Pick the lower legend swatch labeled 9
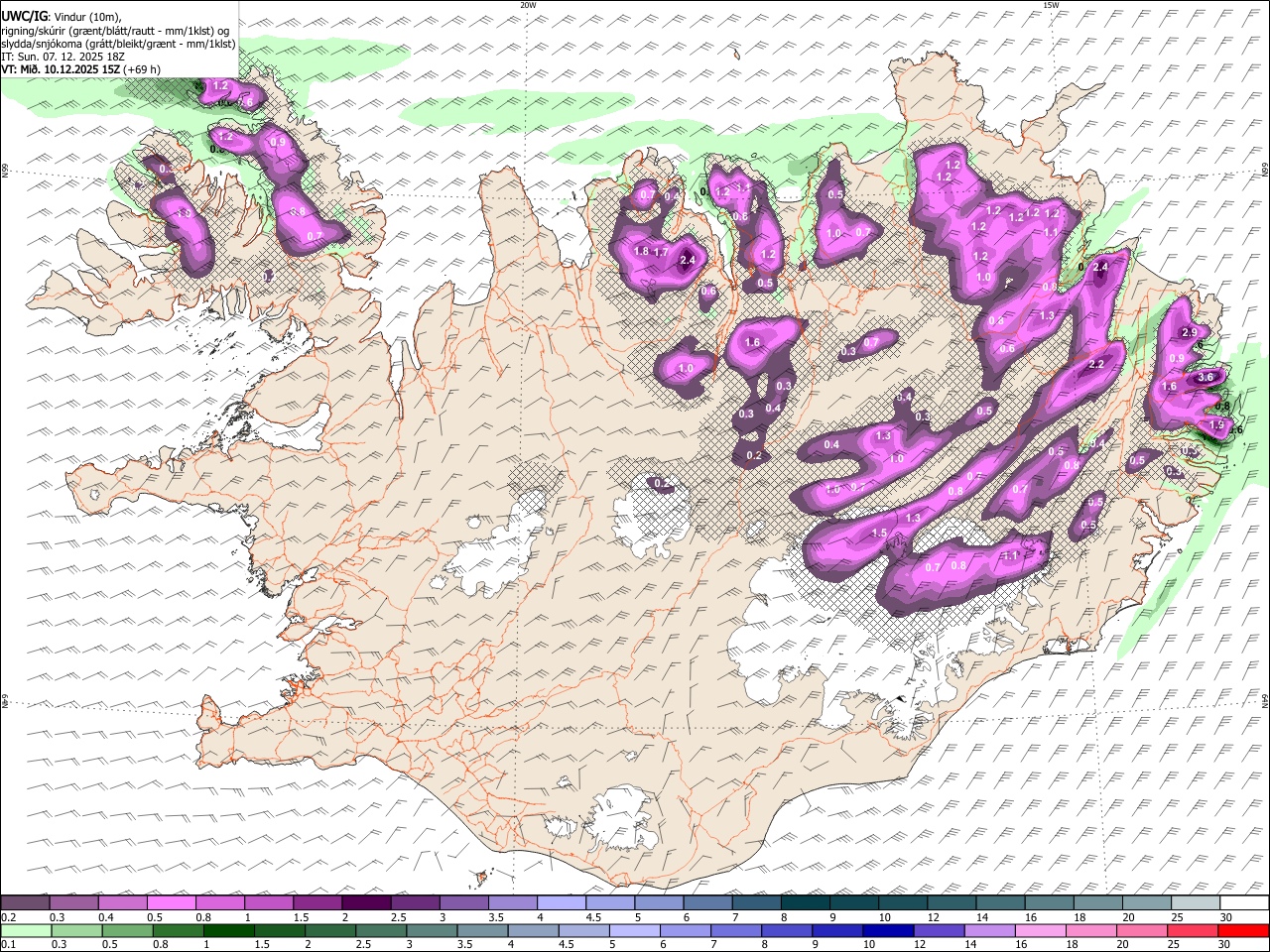Viewport: 1270px width, 952px height. coord(838,930)
